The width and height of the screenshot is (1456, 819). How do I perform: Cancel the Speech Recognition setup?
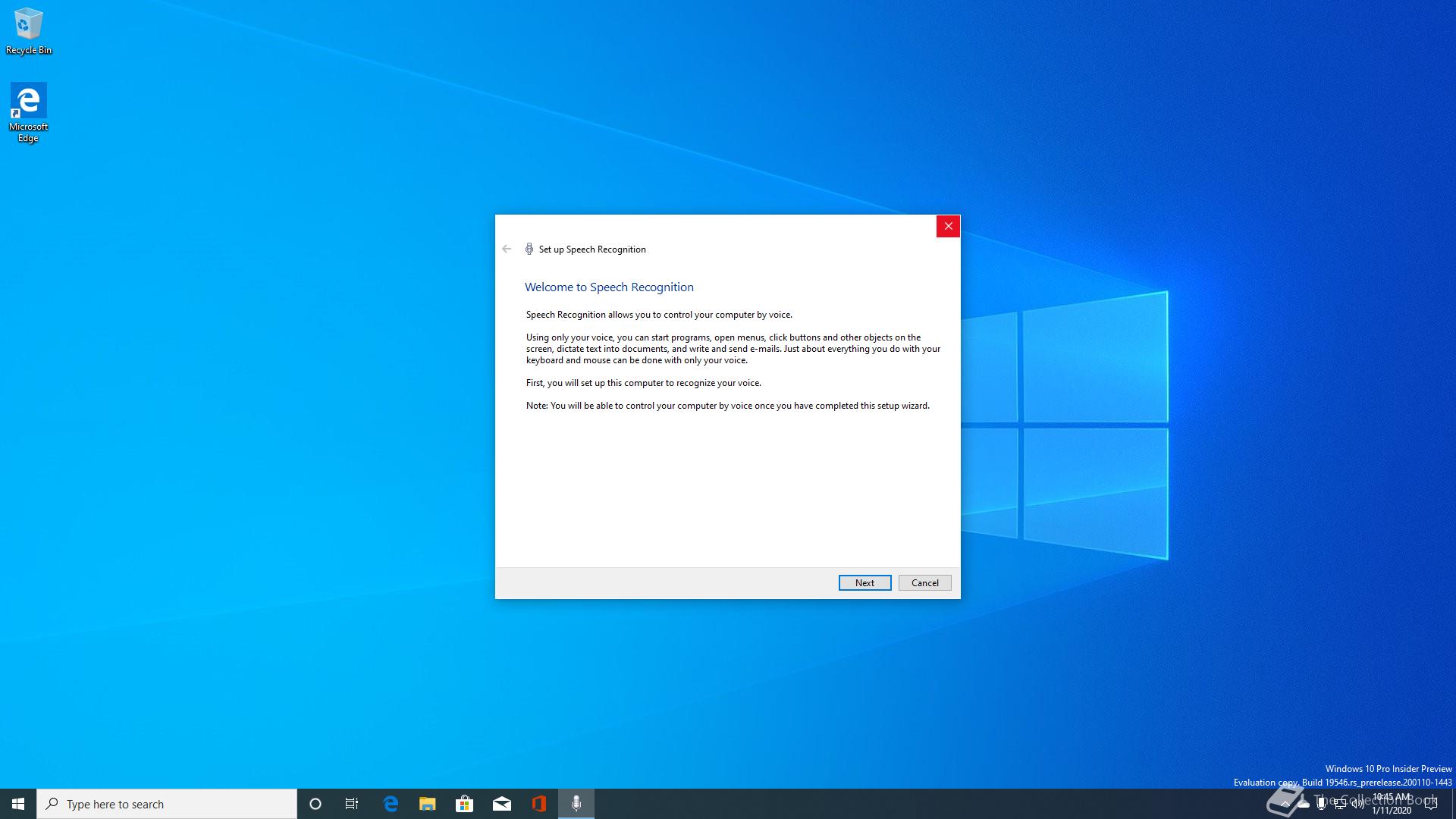[924, 582]
